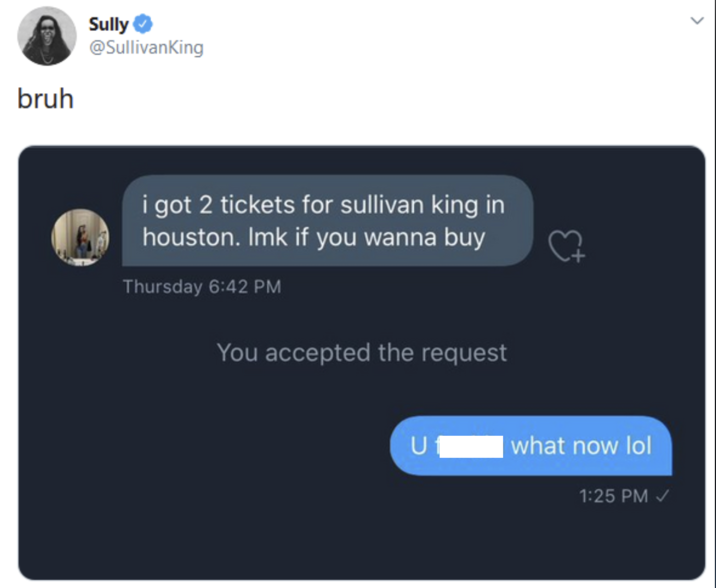Click the 'Thursday 6:42 PM' timestamp
This screenshot has width=716, height=588.
201,287
